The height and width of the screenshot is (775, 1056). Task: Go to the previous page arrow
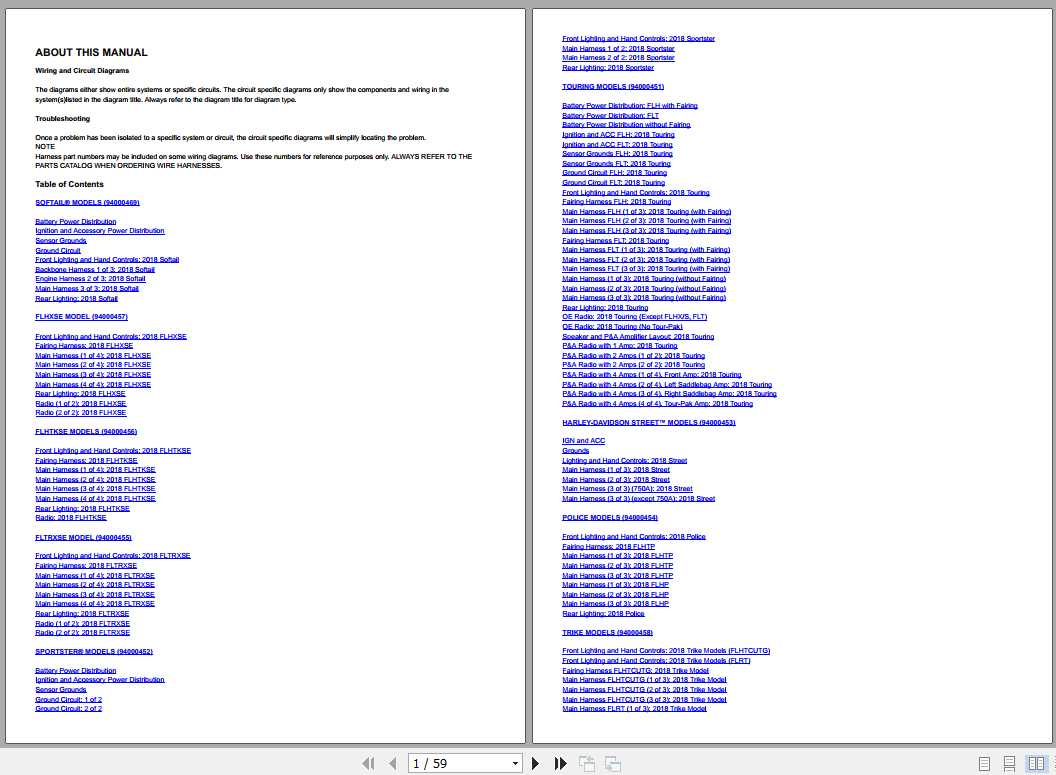[393, 764]
